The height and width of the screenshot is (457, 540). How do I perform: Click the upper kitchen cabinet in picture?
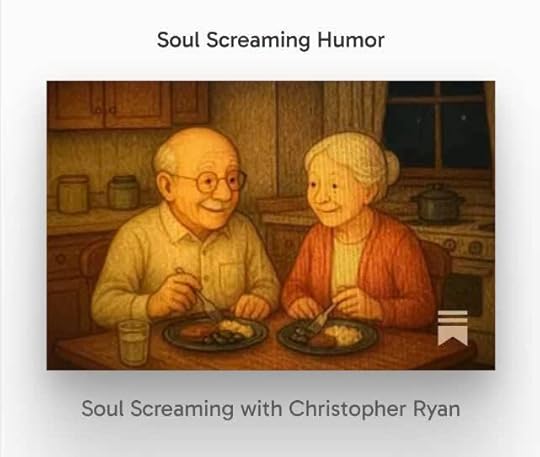[127, 104]
